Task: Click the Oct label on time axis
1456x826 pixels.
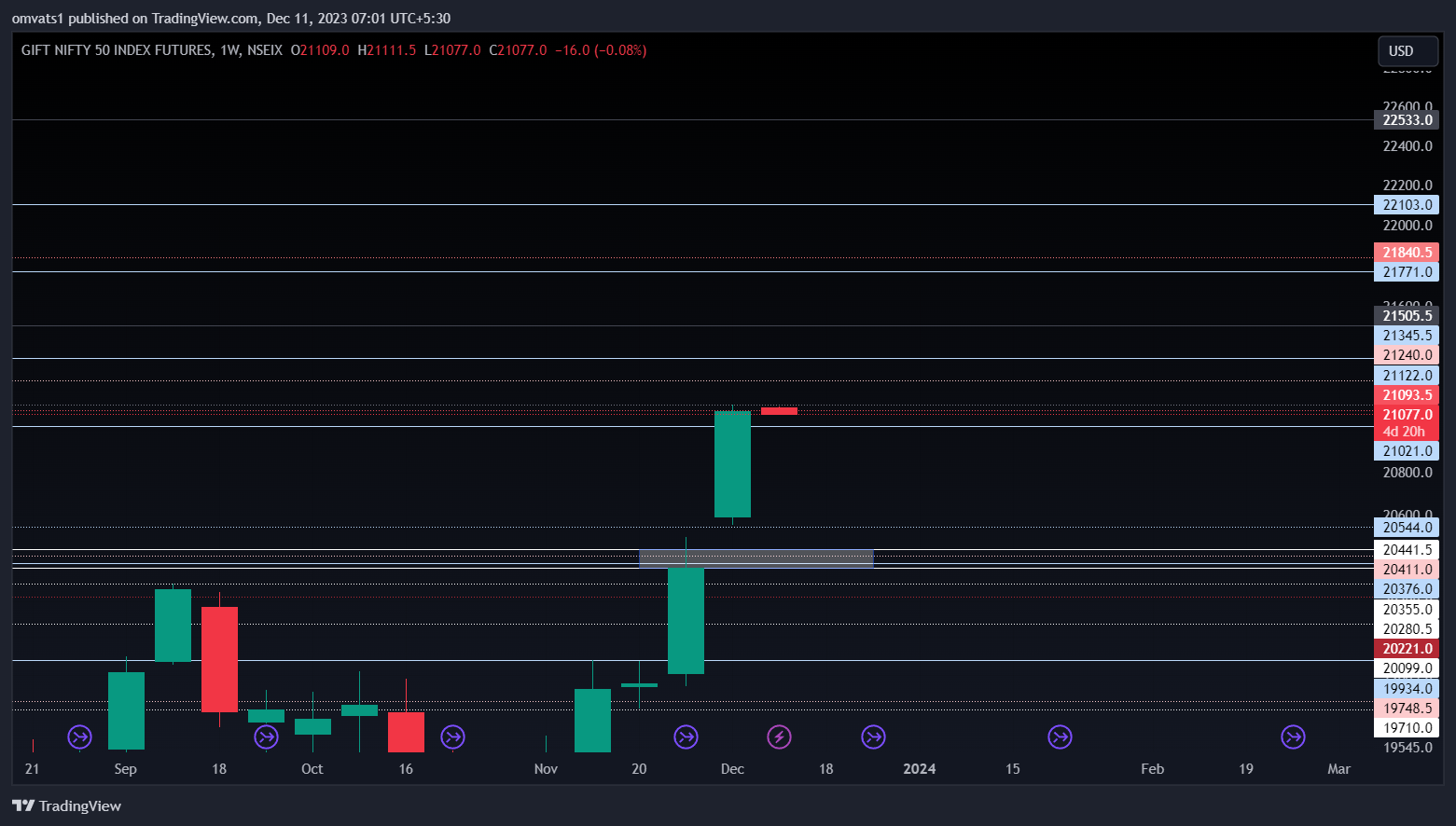Action: click(x=312, y=769)
